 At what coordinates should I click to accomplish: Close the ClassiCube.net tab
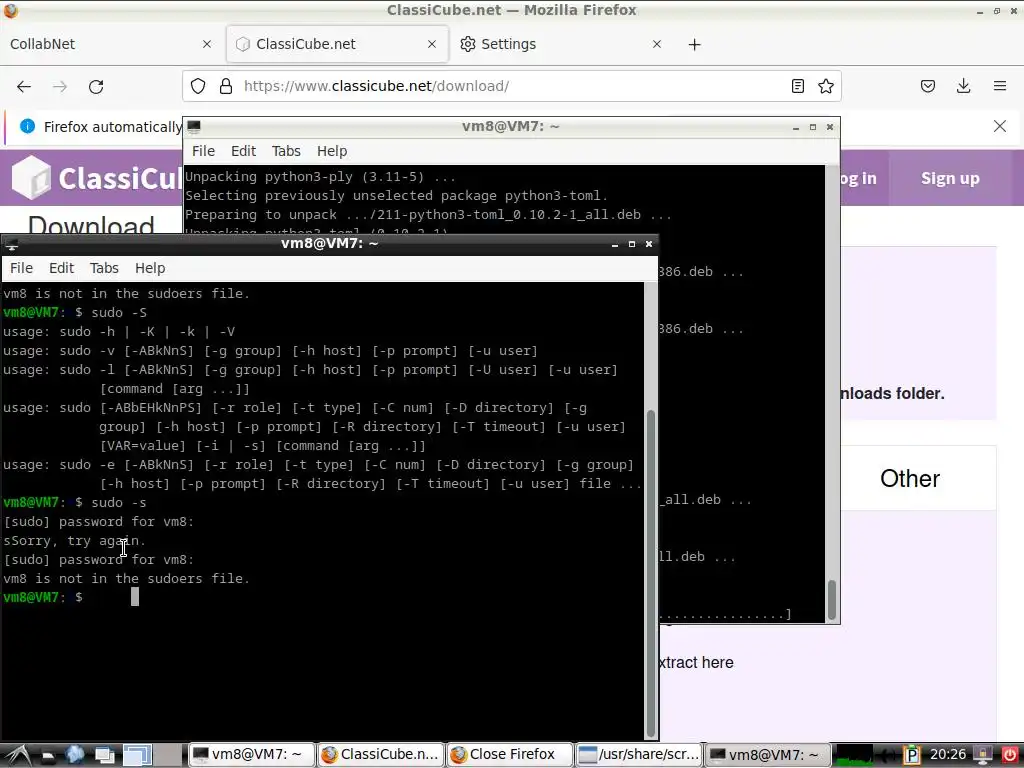[432, 44]
